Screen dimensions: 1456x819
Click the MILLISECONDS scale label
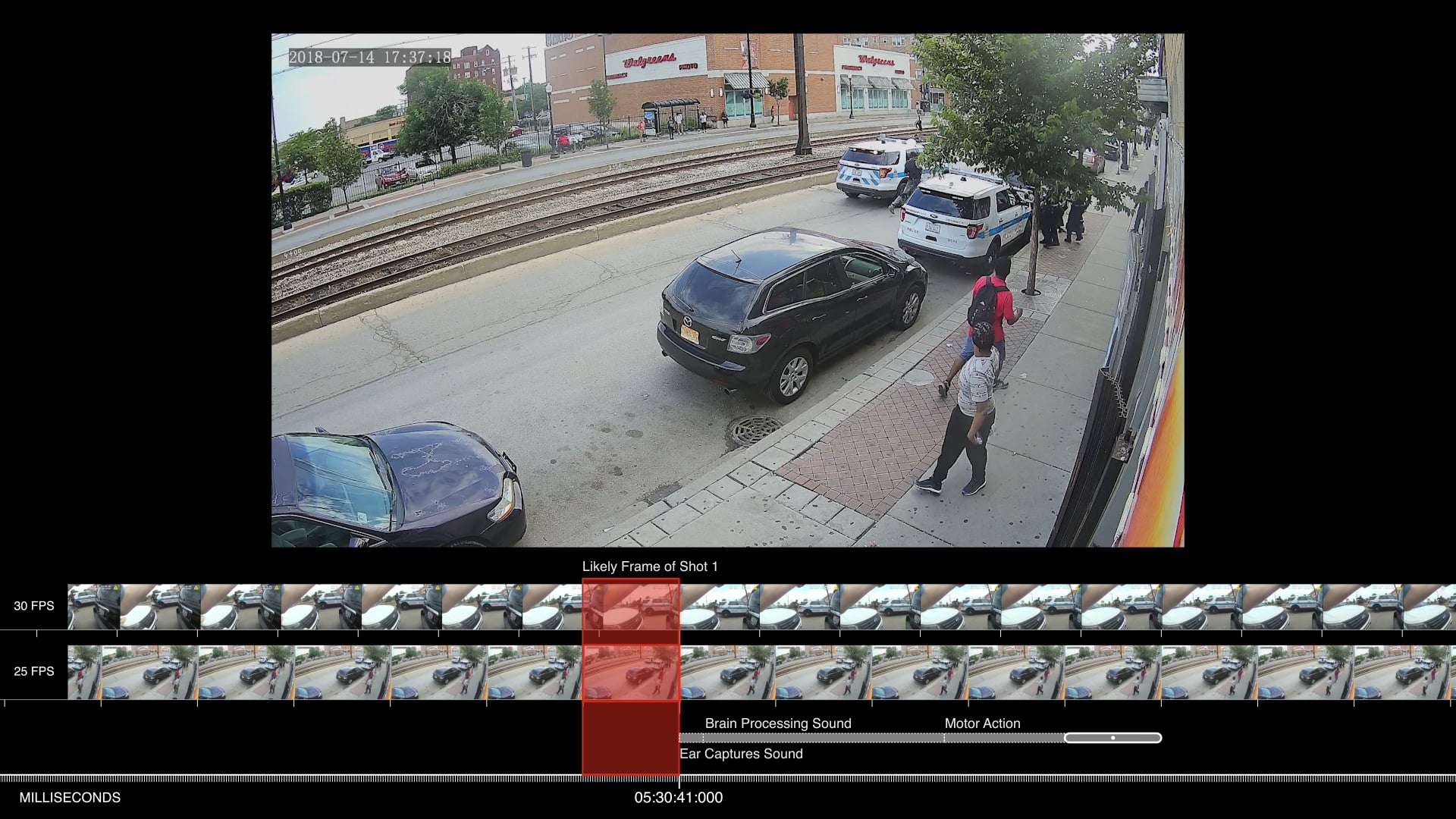point(70,798)
